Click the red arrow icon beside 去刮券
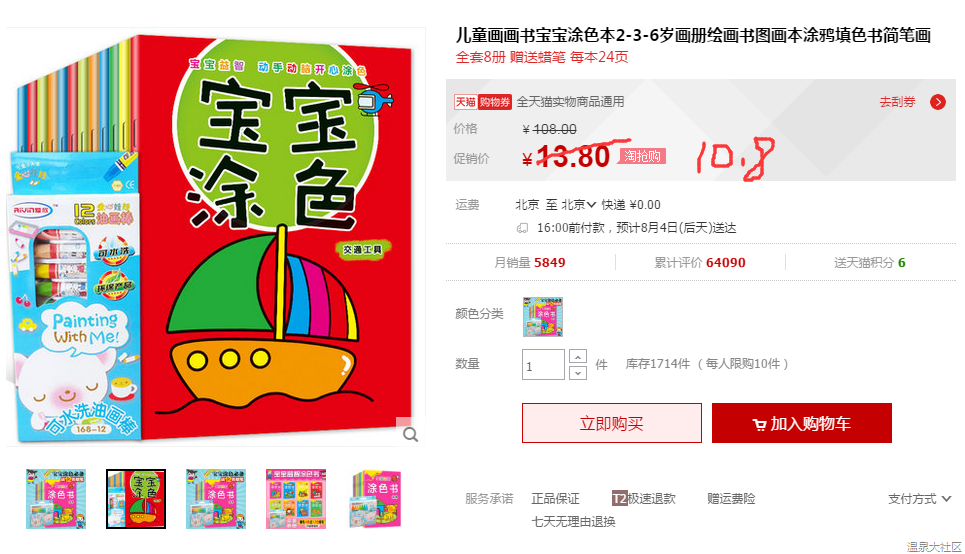Image resolution: width=965 pixels, height=554 pixels. [938, 102]
